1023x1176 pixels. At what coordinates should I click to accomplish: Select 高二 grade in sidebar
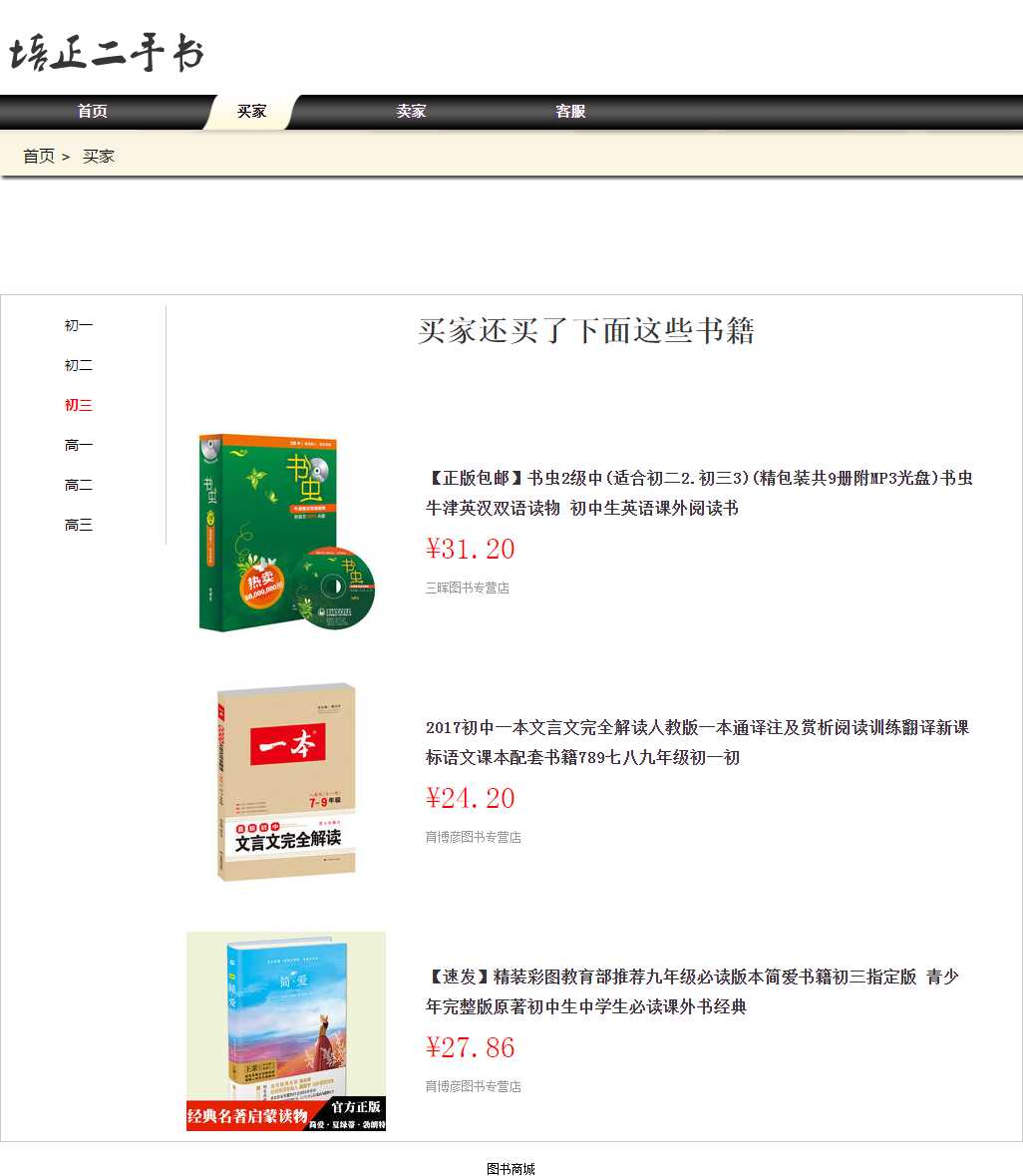tap(79, 486)
